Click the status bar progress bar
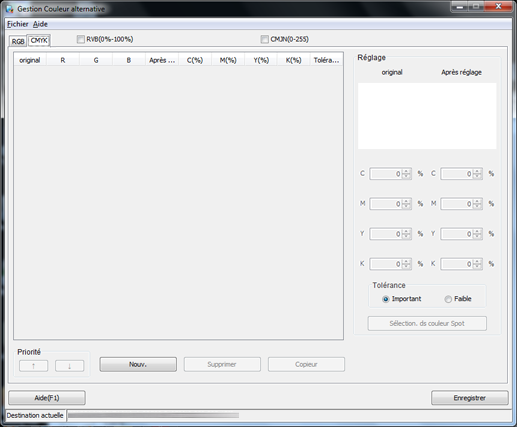This screenshot has height=427, width=517. click(153, 415)
